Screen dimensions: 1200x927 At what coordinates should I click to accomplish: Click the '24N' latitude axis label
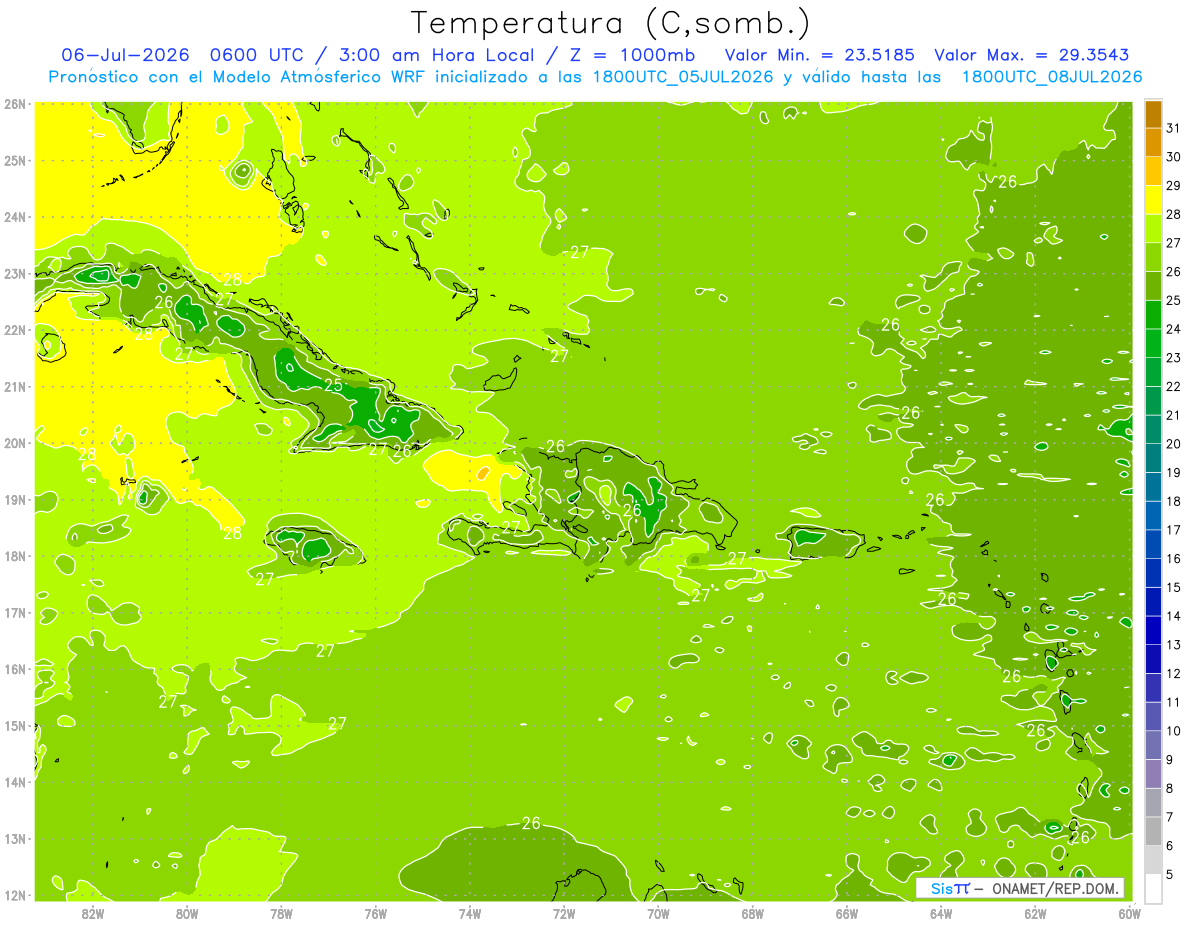(15, 217)
